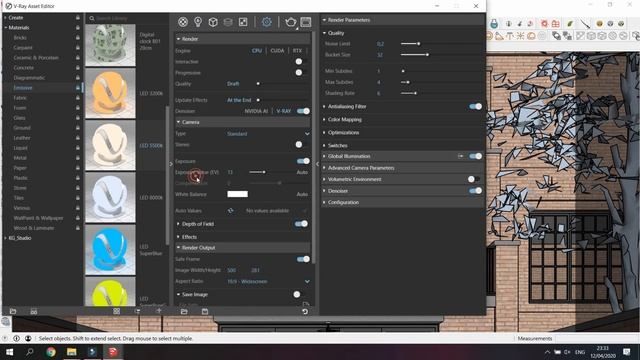
Task: Select the Concrete materials category
Action: 24,68
